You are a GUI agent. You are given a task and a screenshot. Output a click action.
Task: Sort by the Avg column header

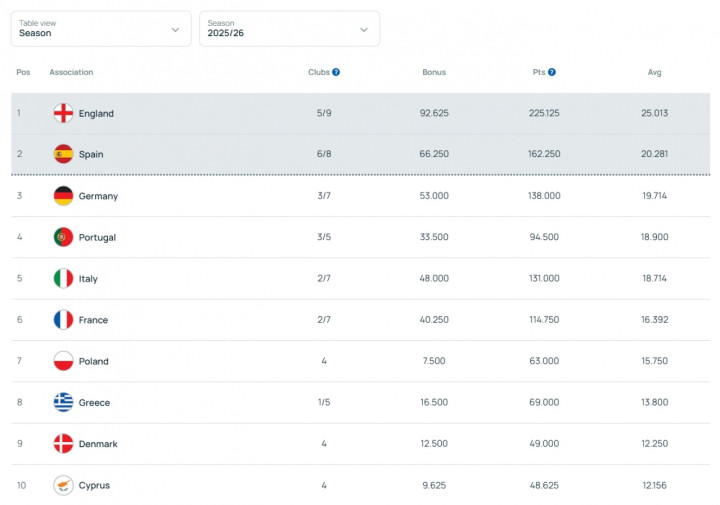[654, 72]
